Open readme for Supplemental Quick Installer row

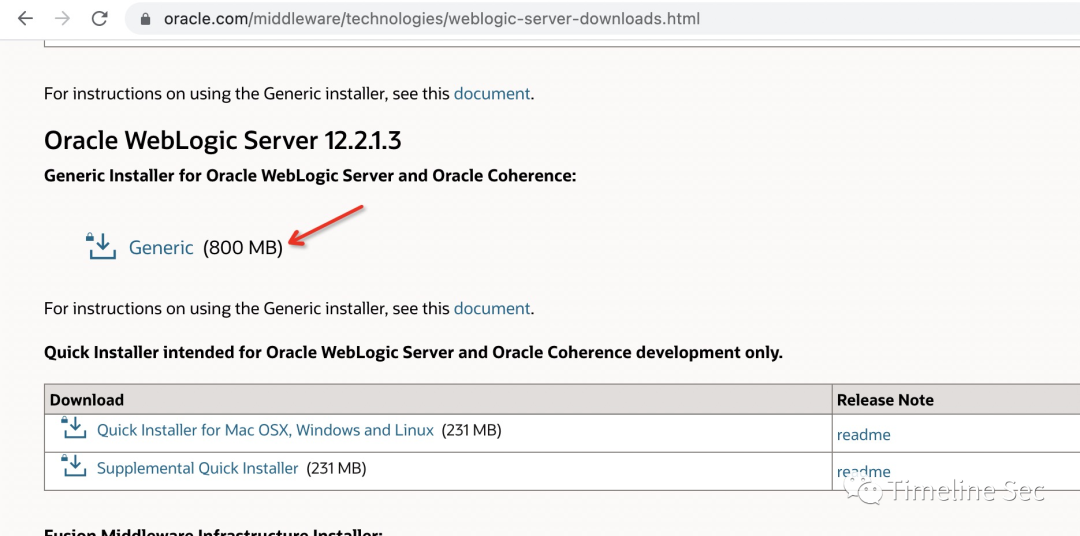click(x=864, y=472)
